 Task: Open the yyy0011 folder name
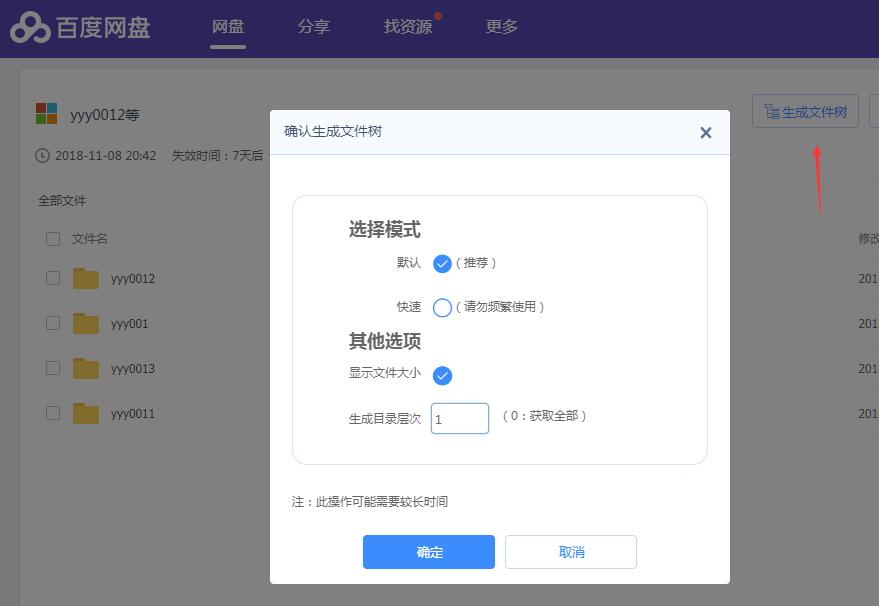(x=133, y=414)
